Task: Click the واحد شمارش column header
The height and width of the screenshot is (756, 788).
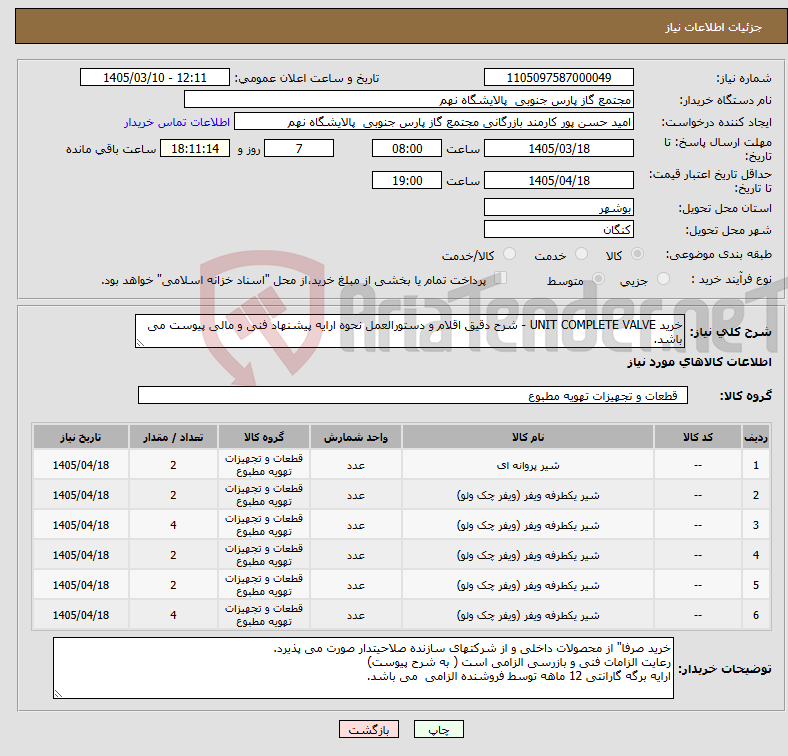Action: click(x=356, y=437)
